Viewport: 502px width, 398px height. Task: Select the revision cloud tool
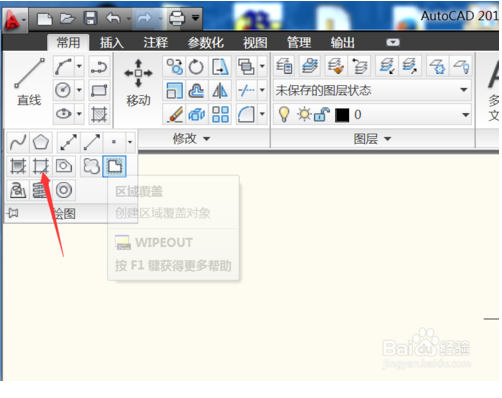91,166
